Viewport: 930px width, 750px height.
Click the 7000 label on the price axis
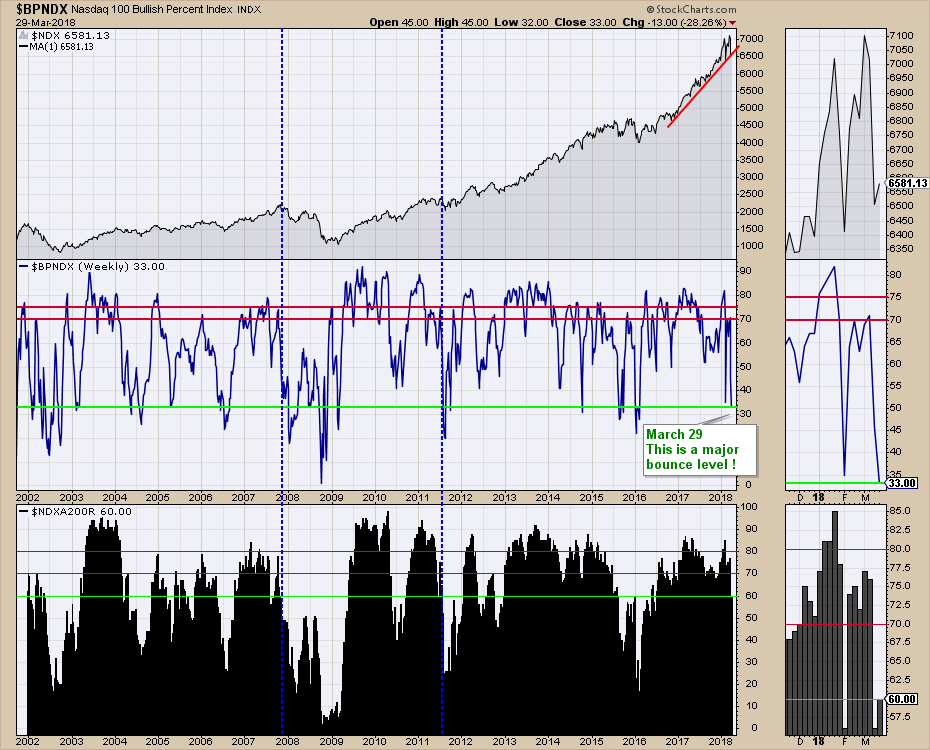[751, 39]
